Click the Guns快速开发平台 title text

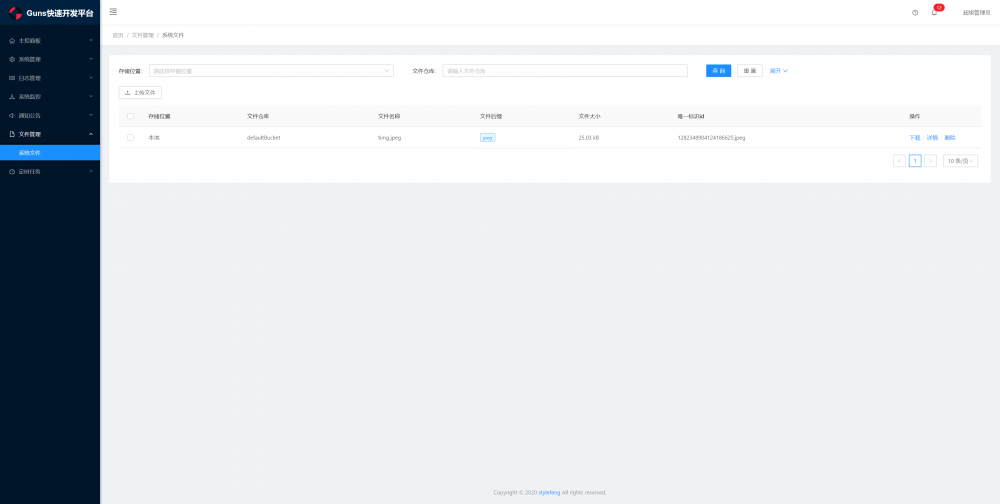[x=60, y=13]
